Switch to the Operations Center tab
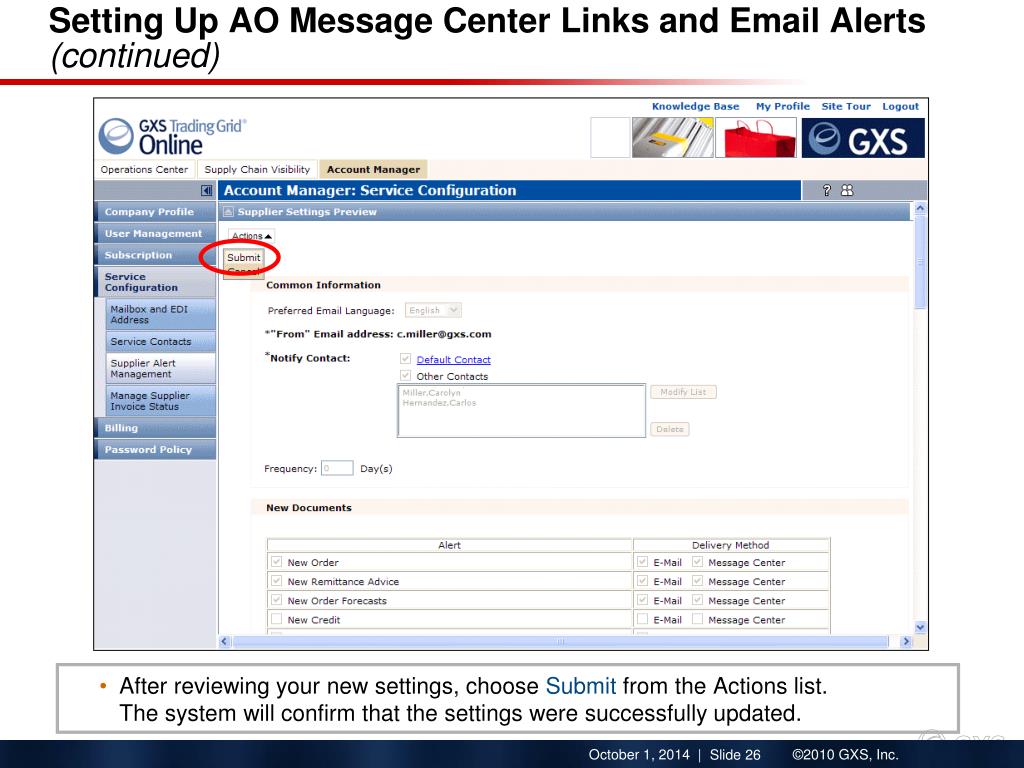1024x768 pixels. (x=144, y=169)
